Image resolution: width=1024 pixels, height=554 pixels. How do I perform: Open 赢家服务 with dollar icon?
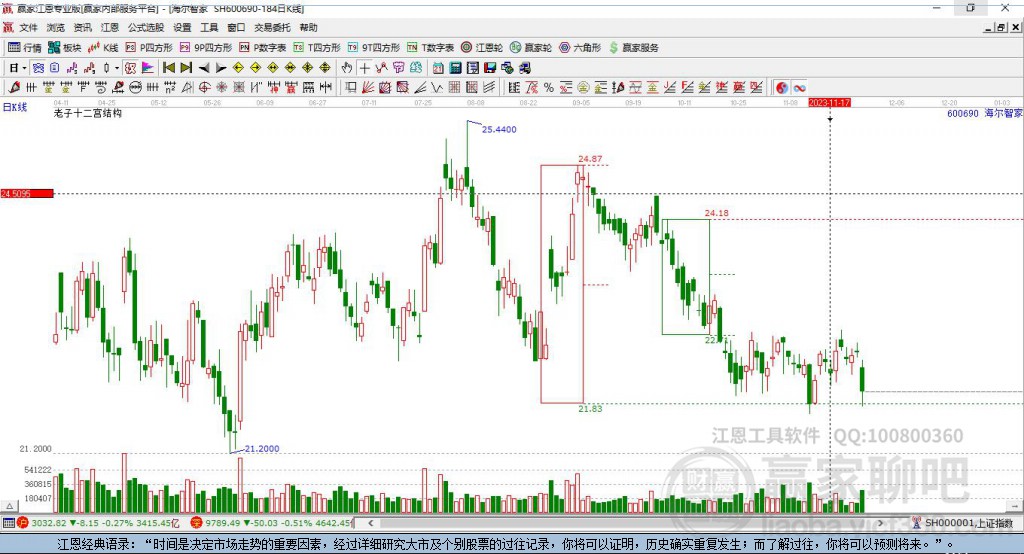(x=633, y=48)
